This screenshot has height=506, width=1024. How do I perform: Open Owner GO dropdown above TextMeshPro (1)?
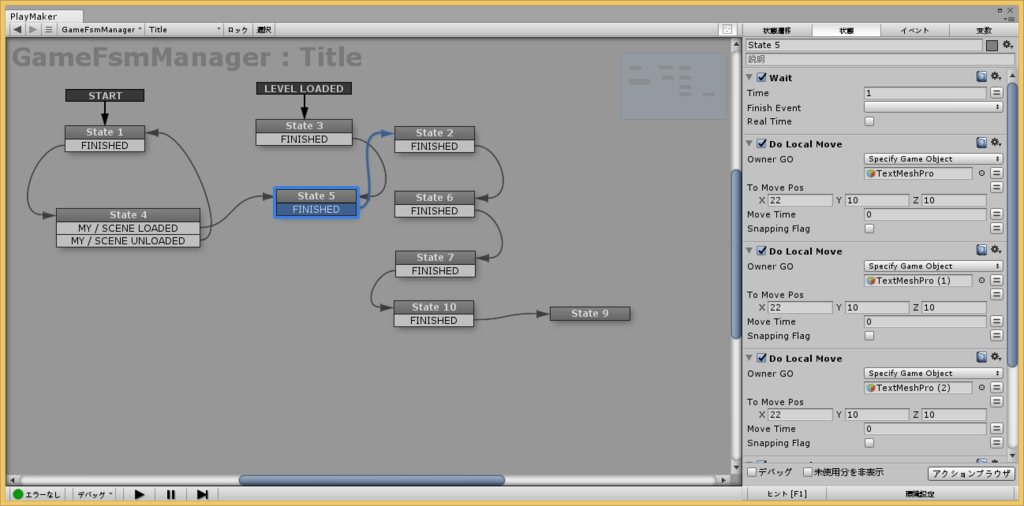pyautogui.click(x=933, y=266)
